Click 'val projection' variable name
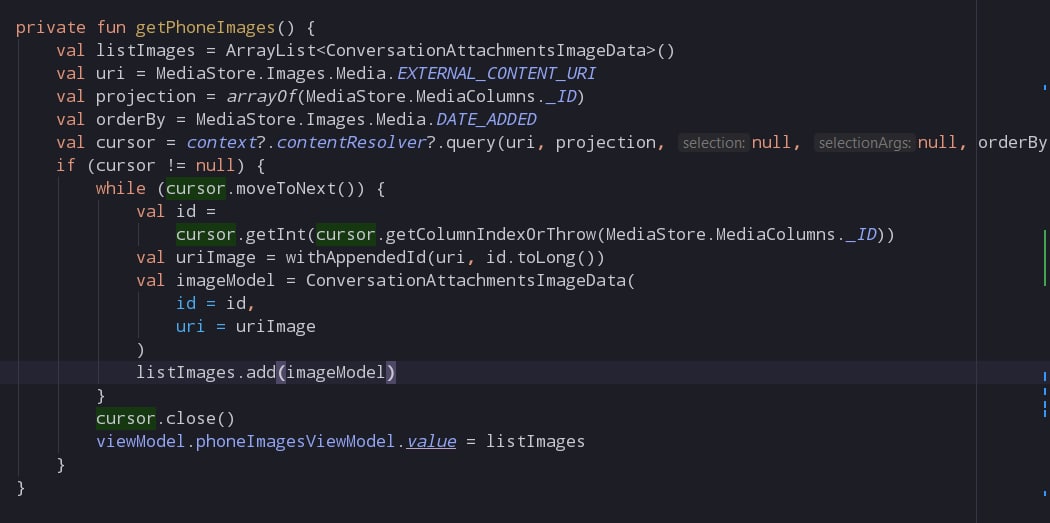Screen dimensions: 1050x523 tap(146, 96)
